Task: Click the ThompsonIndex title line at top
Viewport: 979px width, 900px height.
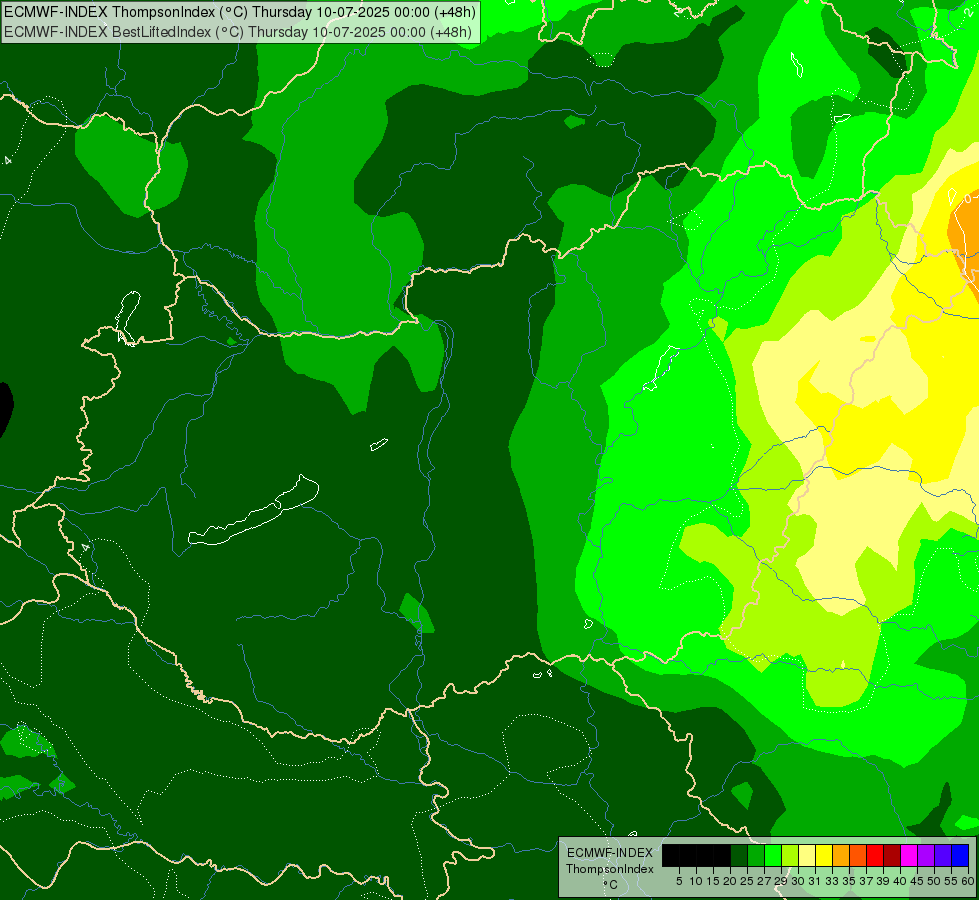Action: tap(240, 11)
